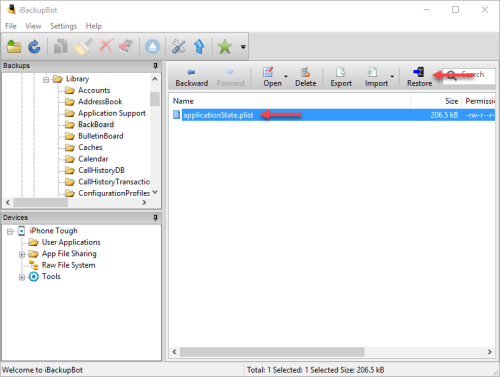The width and height of the screenshot is (500, 377).
Task: Open the View menu
Action: tap(33, 26)
